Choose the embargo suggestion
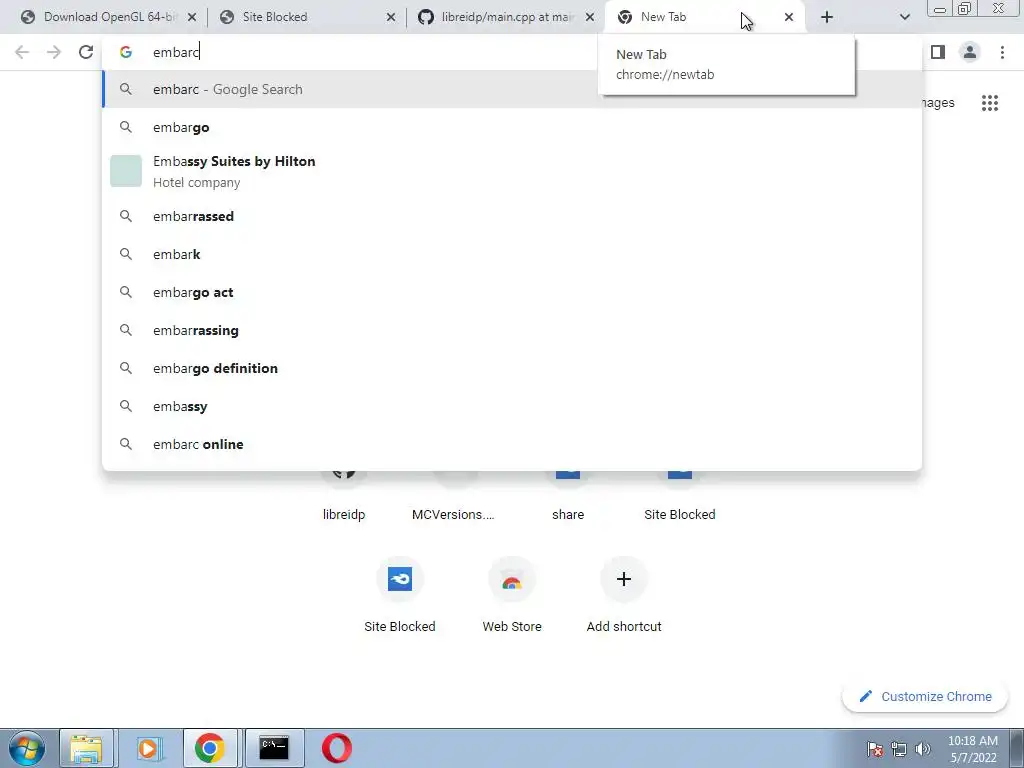The image size is (1024, 768). (x=512, y=127)
